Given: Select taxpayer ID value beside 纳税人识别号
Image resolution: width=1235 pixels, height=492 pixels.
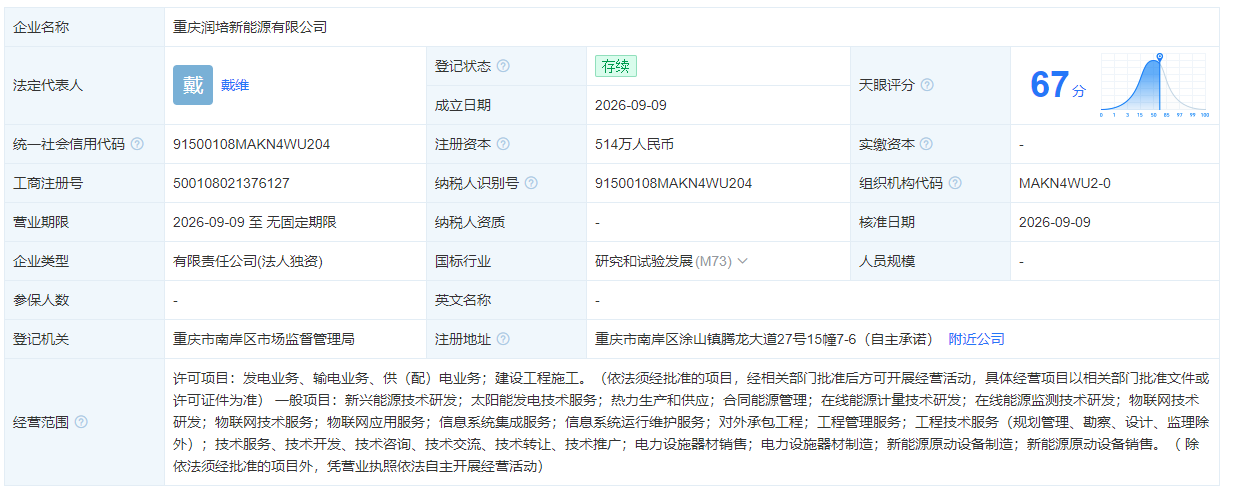Looking at the screenshot, I should click(673, 183).
